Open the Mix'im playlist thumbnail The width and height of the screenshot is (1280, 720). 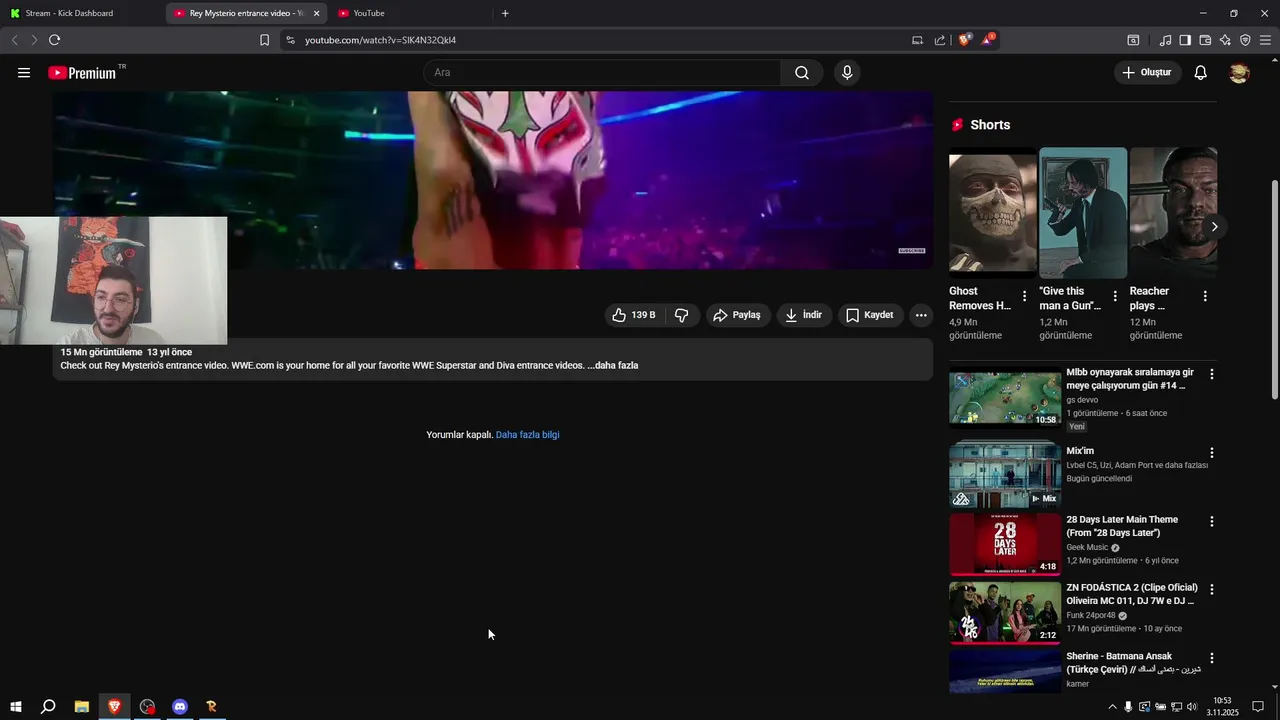1005,477
